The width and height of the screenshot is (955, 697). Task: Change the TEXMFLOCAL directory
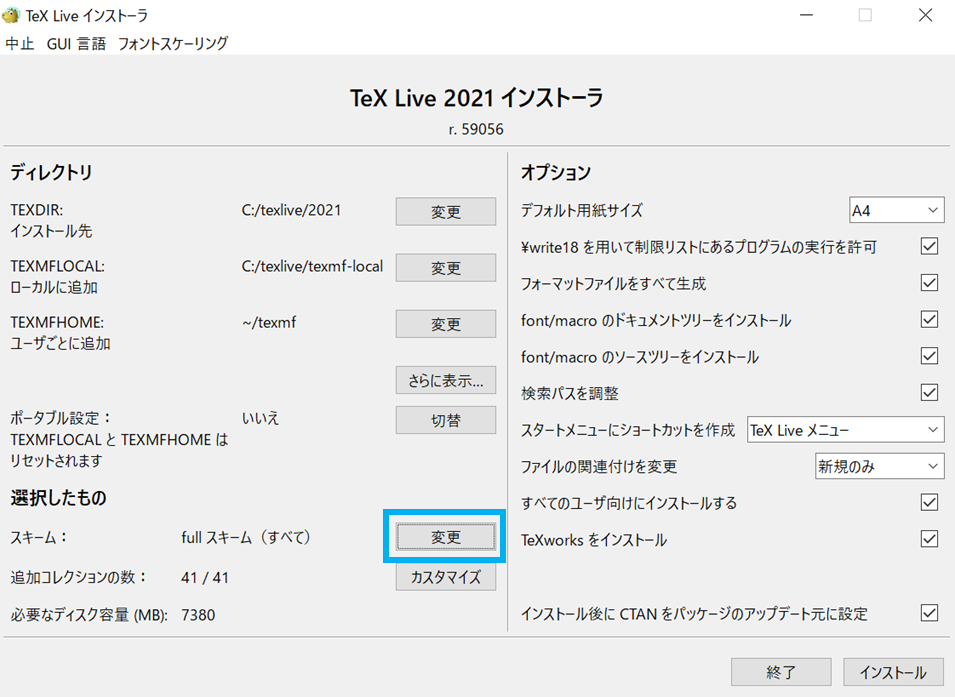[445, 267]
